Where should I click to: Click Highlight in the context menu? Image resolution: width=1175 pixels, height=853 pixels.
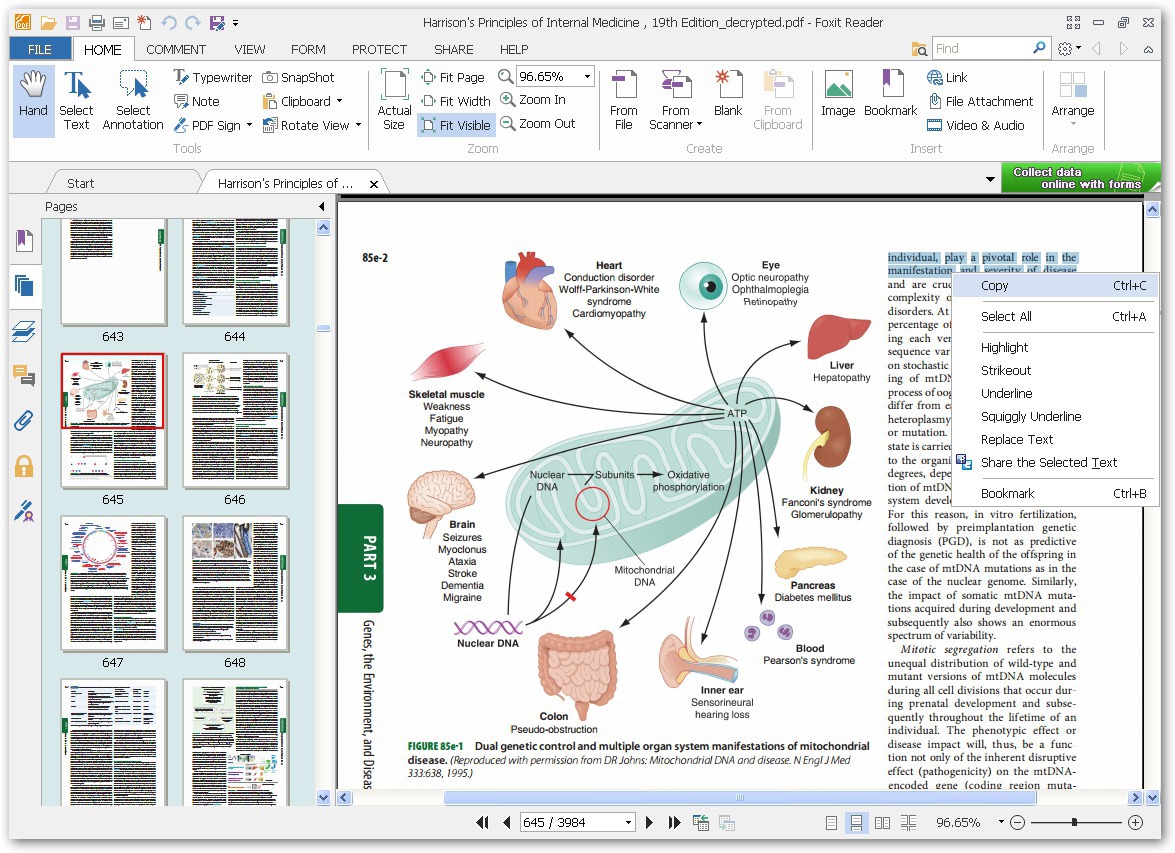(1004, 348)
